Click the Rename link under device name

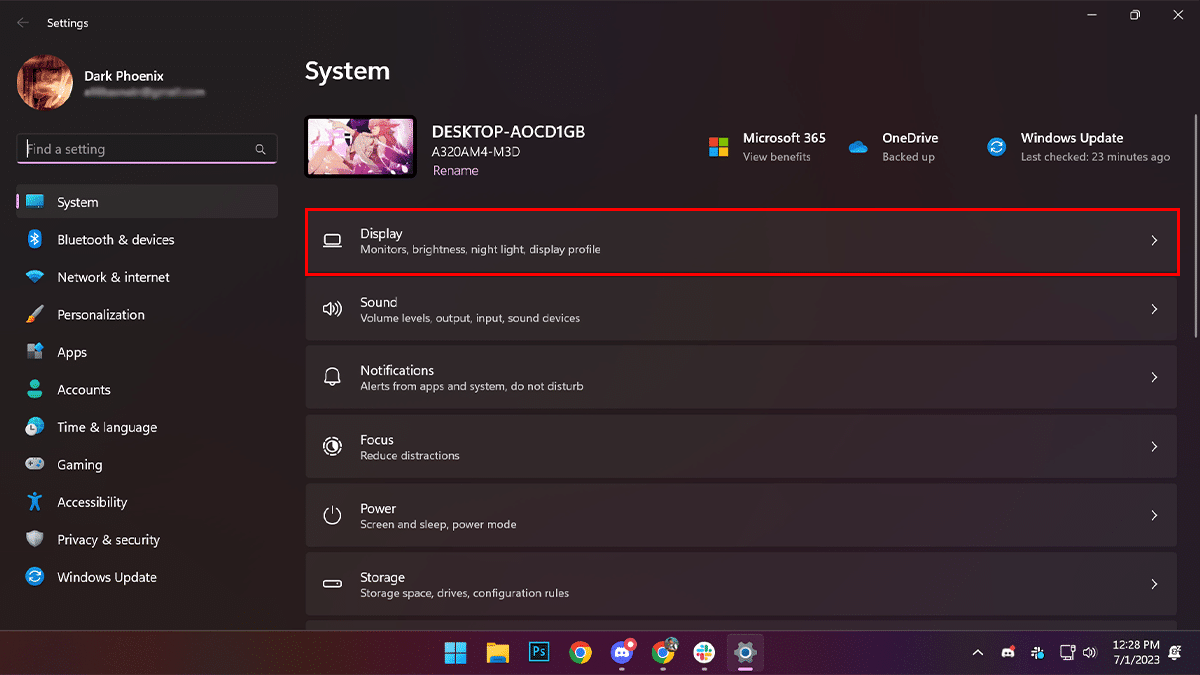(x=455, y=171)
